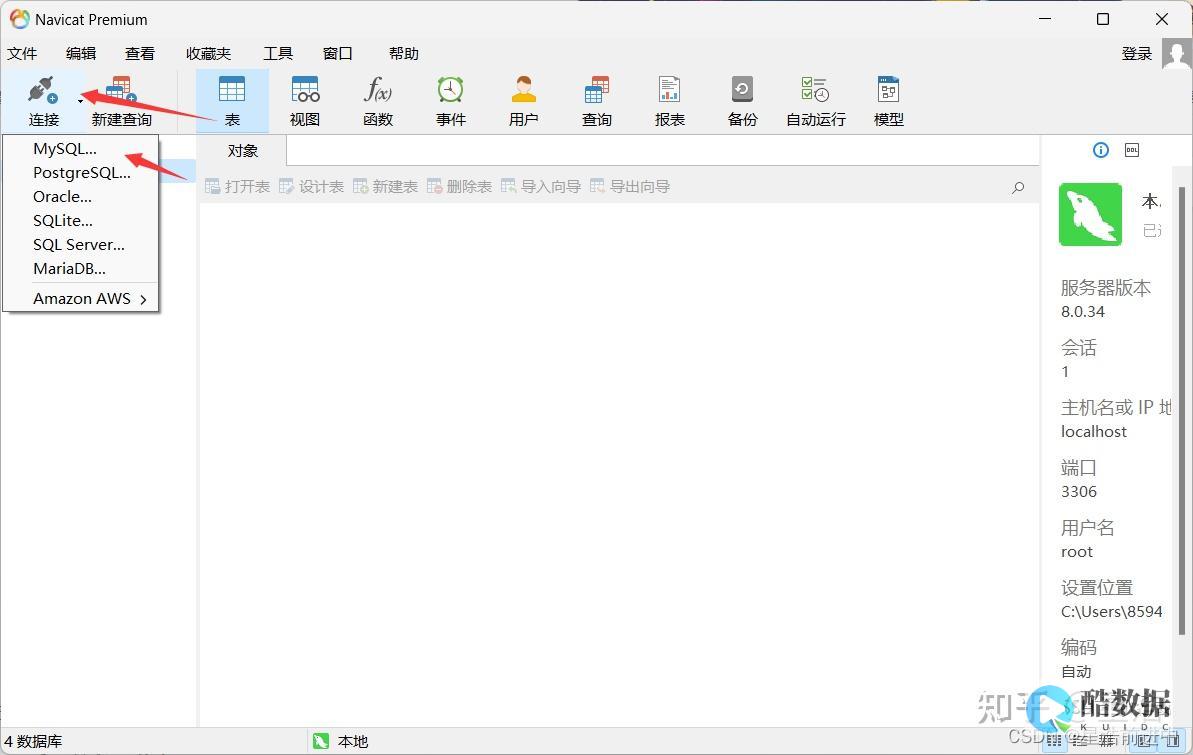Open the 帮助 (Help) menu
The height and width of the screenshot is (755, 1193).
pyautogui.click(x=403, y=53)
